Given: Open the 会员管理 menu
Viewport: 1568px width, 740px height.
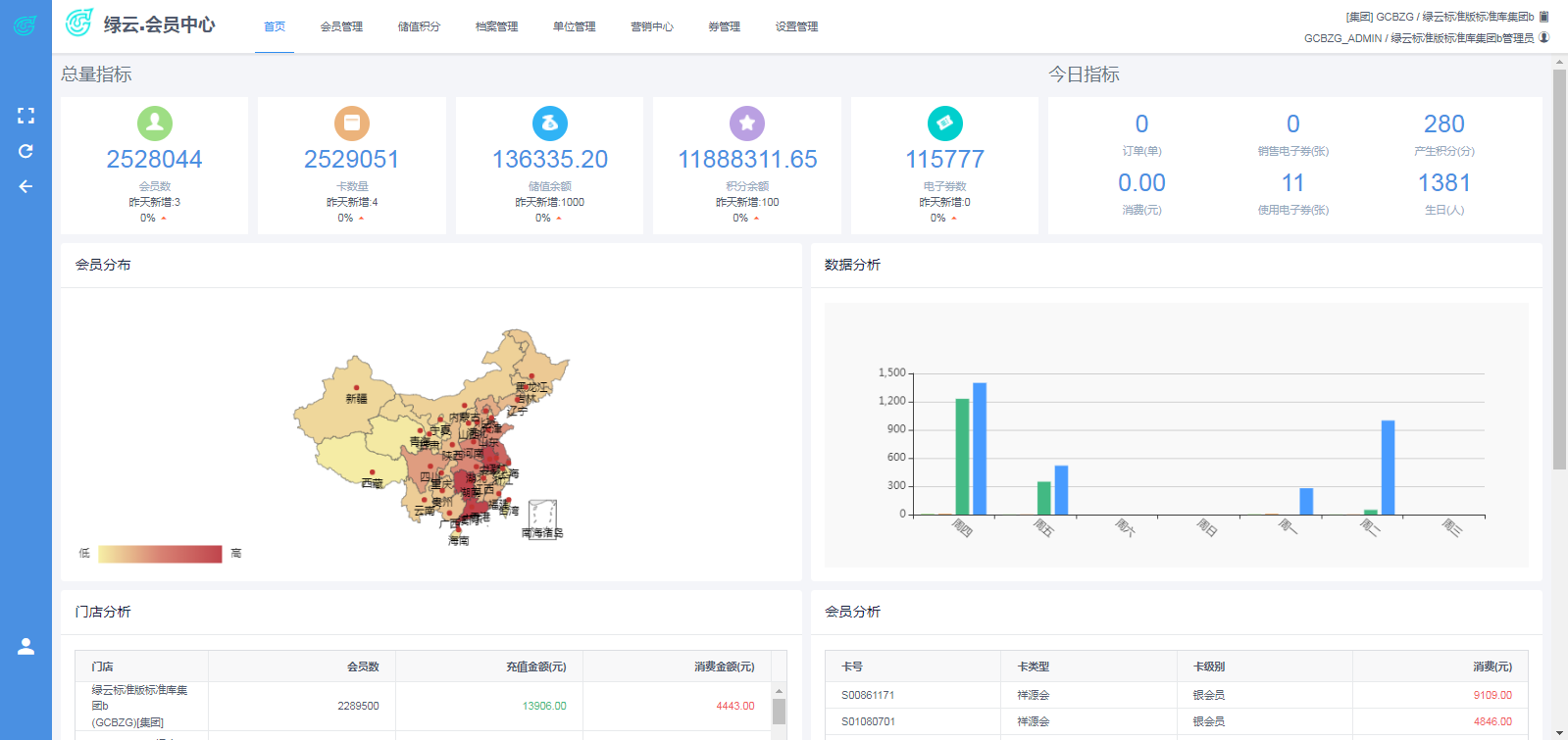Looking at the screenshot, I should click(341, 26).
